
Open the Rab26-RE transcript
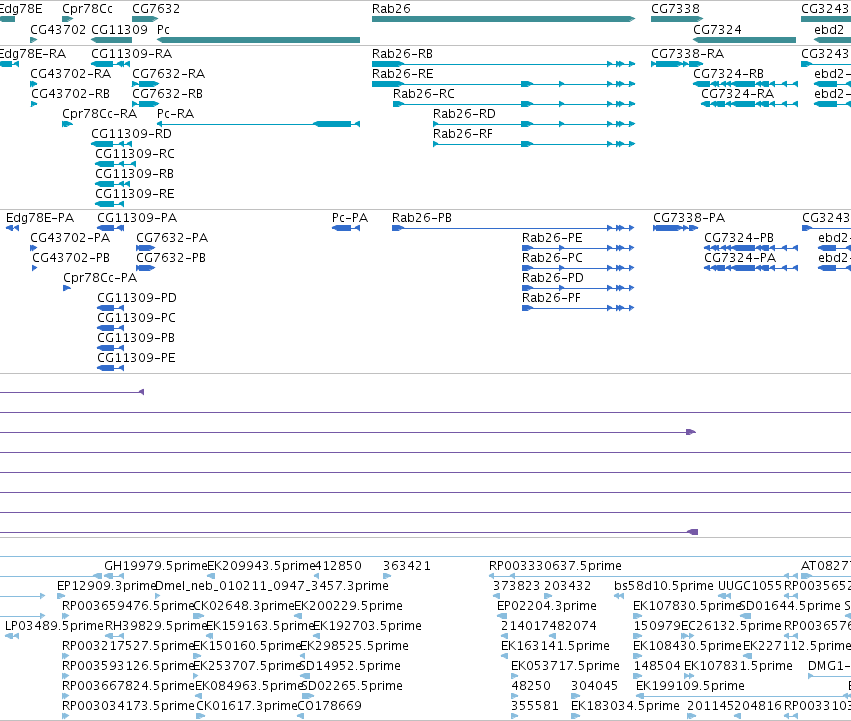(402, 74)
